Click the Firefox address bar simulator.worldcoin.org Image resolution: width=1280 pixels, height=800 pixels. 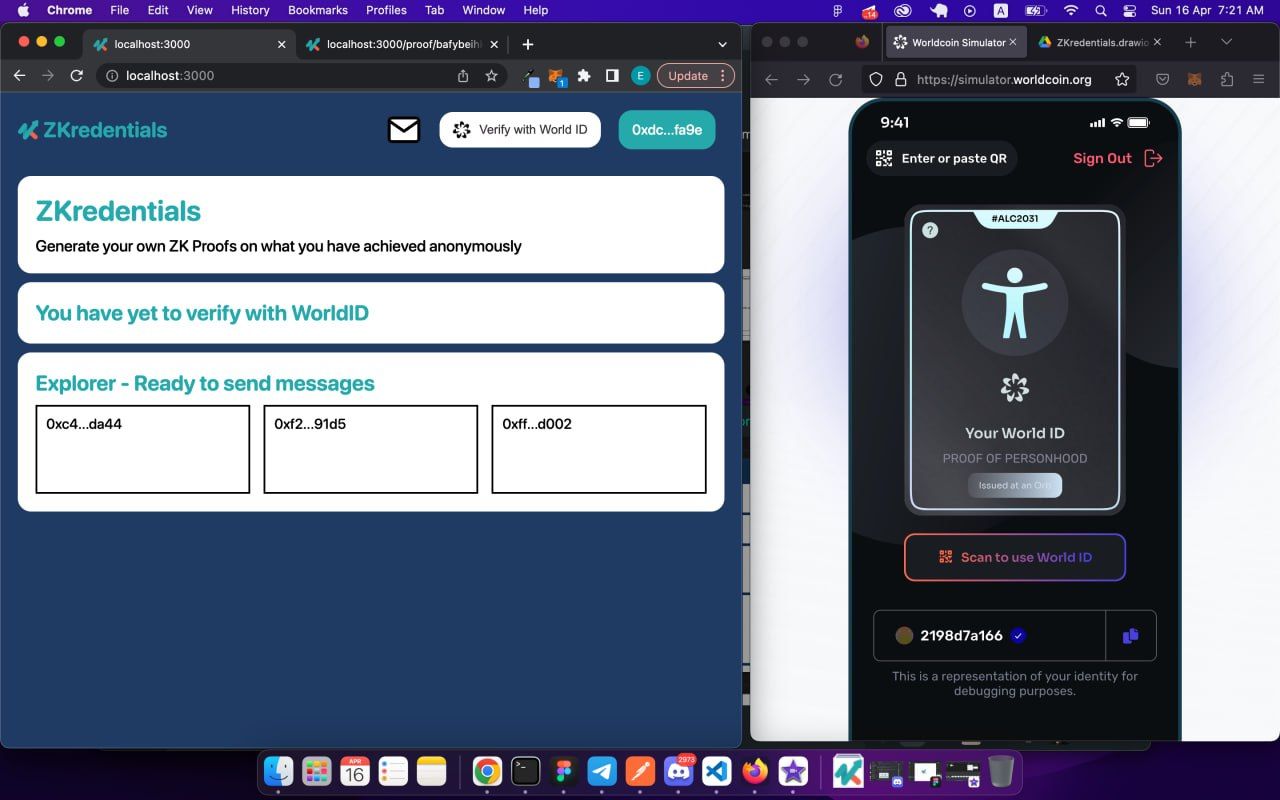click(1000, 79)
